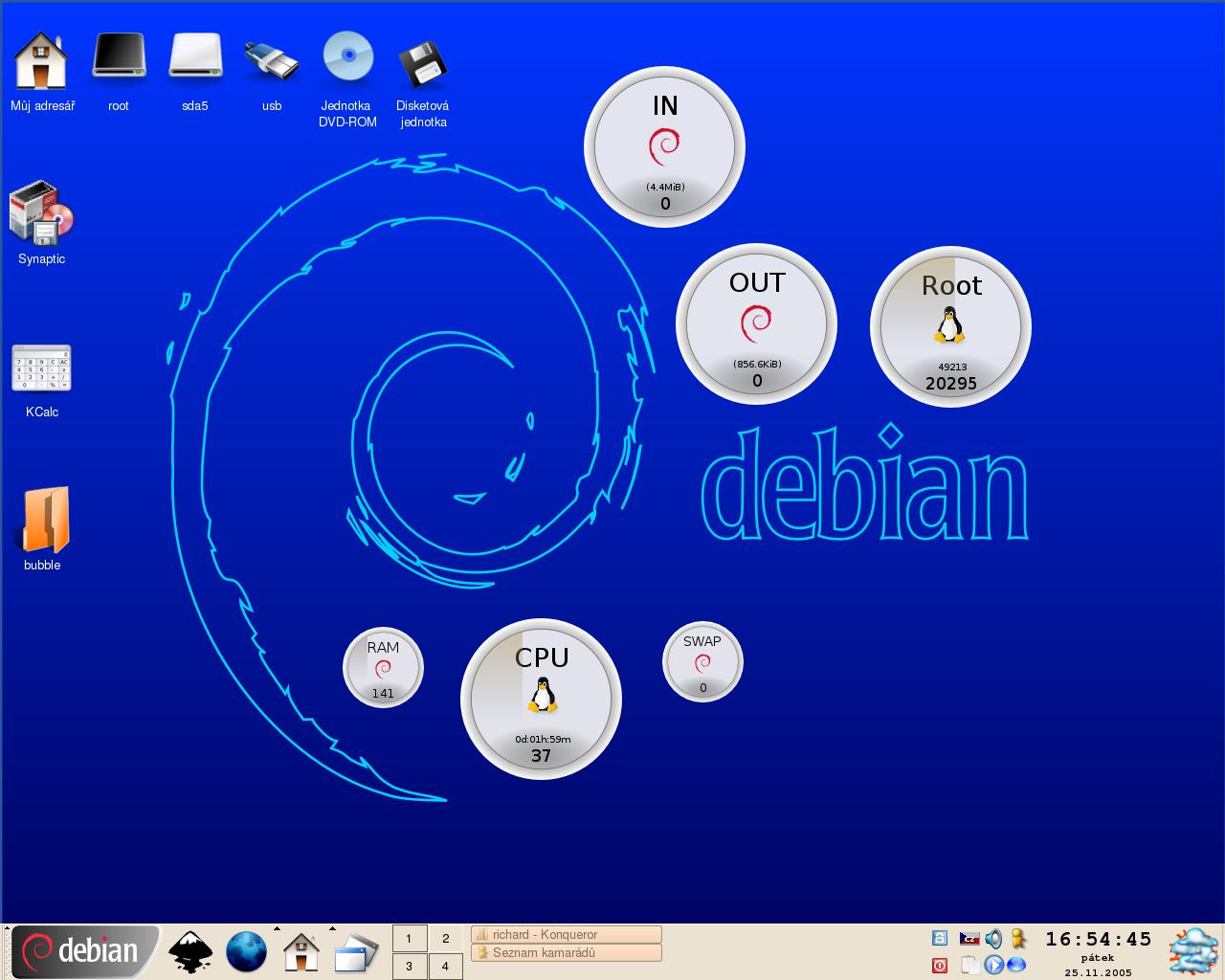This screenshot has height=980, width=1225.
Task: Click the OUT network monitor gauge
Action: [x=756, y=323]
